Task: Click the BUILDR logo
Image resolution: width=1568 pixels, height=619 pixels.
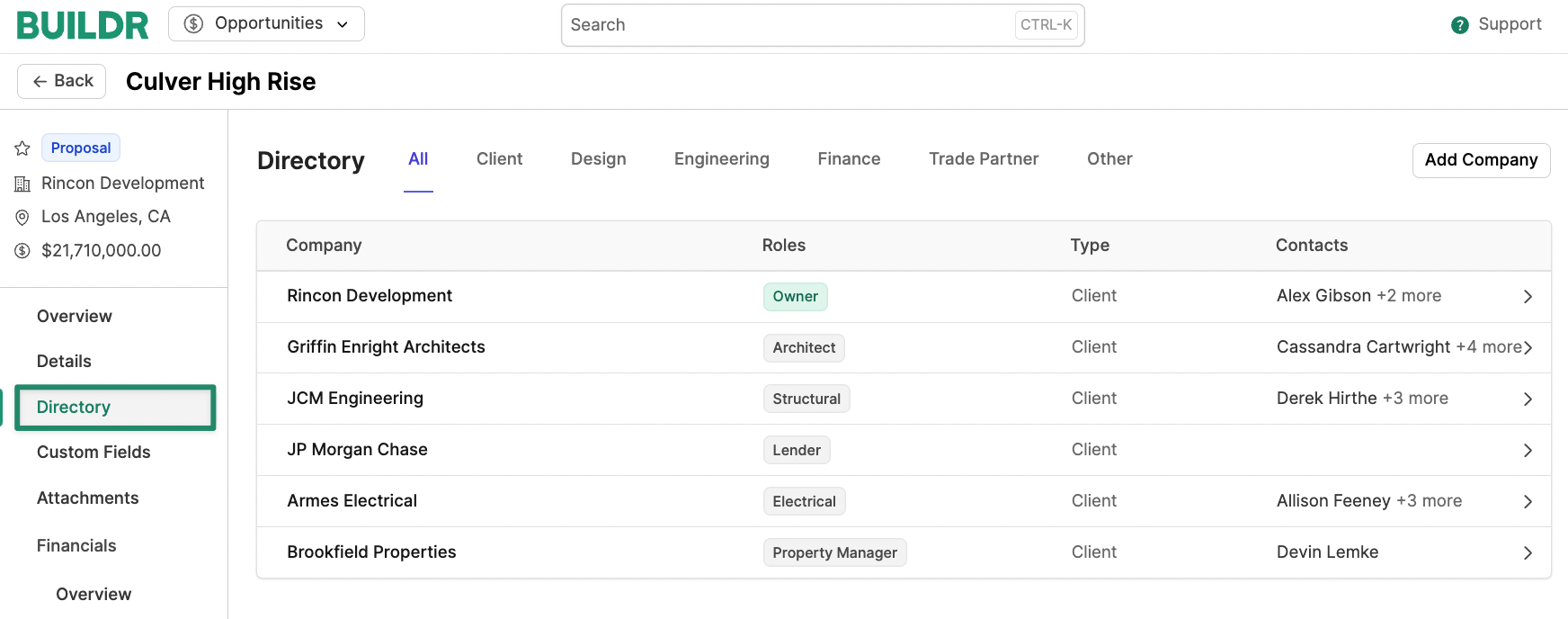Action: pyautogui.click(x=83, y=25)
